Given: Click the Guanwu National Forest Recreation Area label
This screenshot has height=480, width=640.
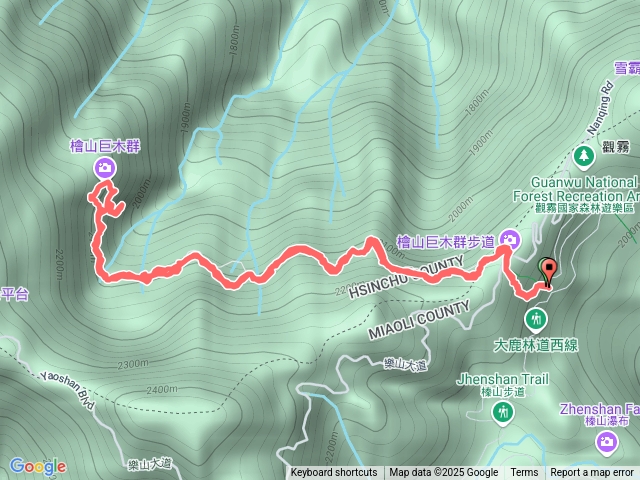Looking at the screenshot, I should click(x=576, y=196).
